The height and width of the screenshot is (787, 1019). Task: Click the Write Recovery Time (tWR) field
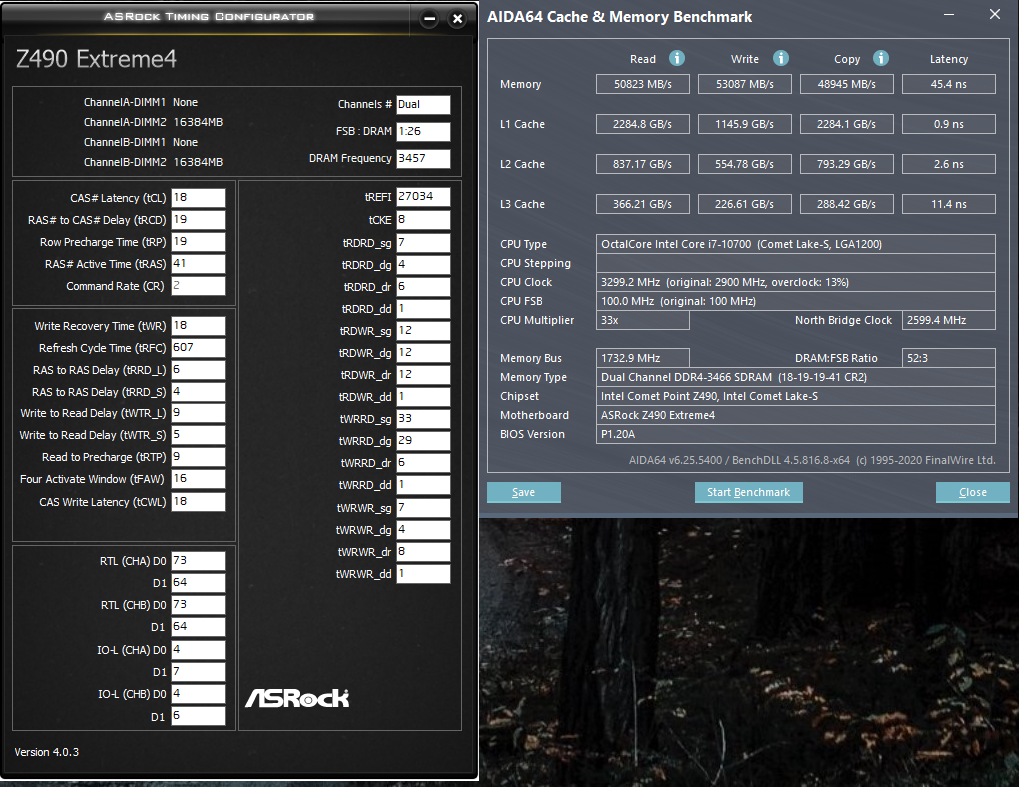click(198, 326)
